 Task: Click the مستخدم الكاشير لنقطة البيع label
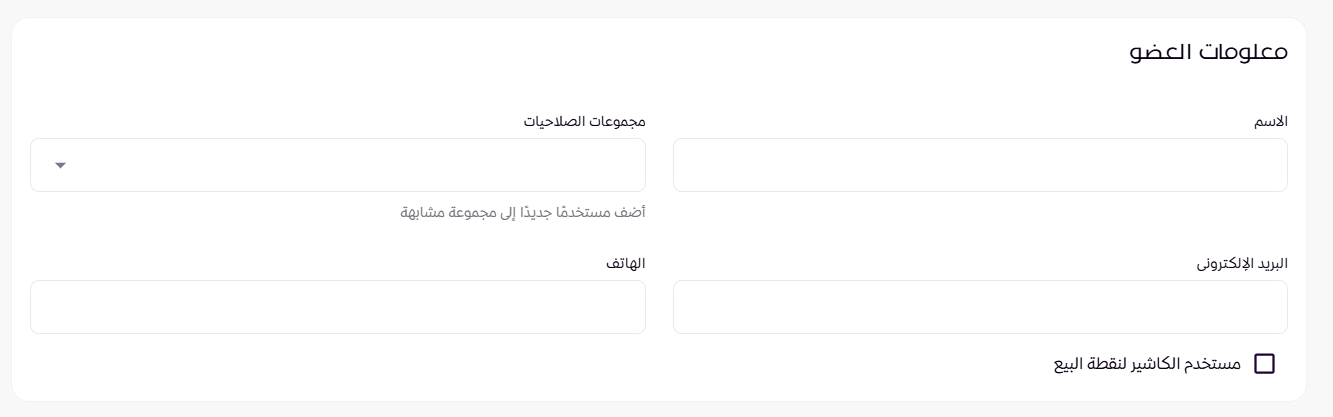(1147, 364)
